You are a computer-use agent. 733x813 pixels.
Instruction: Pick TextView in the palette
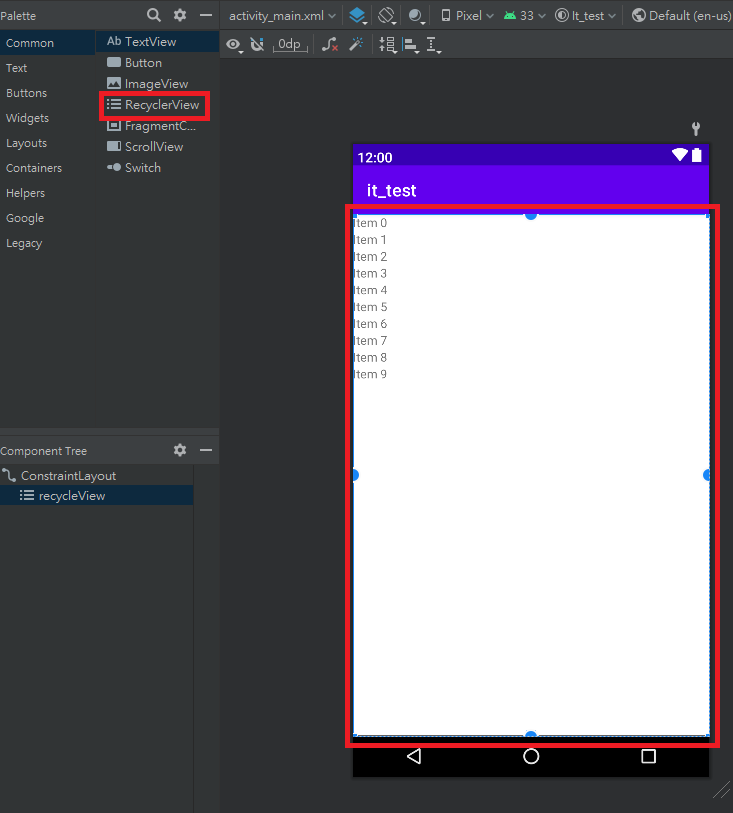[x=158, y=41]
